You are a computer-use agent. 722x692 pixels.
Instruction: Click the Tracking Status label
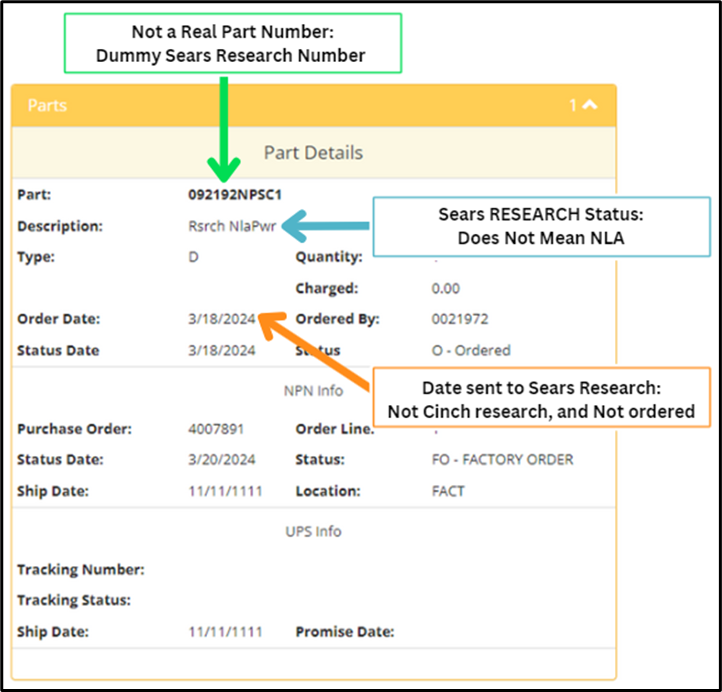point(74,600)
